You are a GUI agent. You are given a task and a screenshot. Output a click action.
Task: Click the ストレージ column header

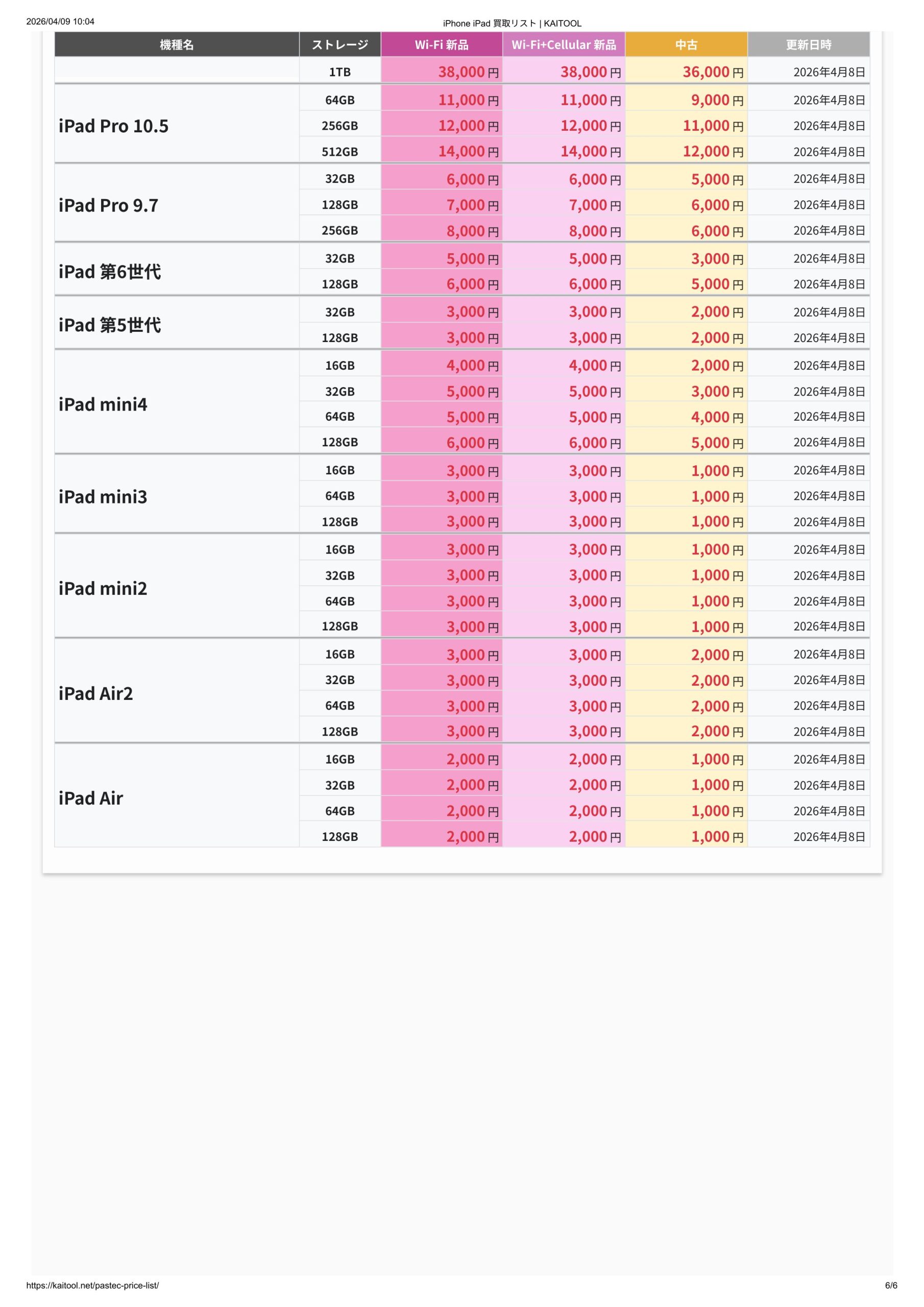pos(339,44)
